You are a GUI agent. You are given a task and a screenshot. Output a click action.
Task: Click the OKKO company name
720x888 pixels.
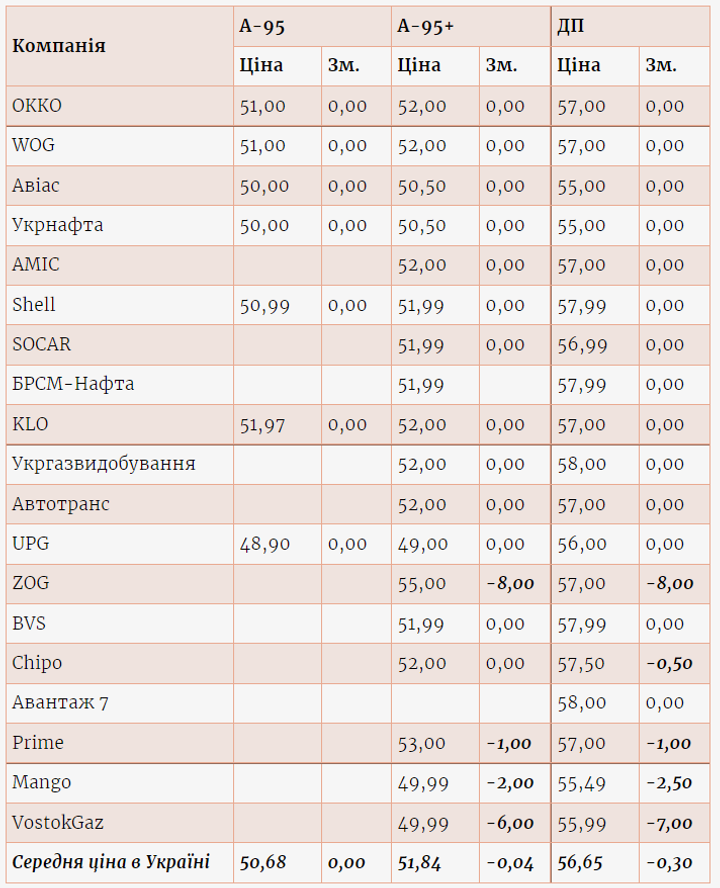[x=37, y=105]
